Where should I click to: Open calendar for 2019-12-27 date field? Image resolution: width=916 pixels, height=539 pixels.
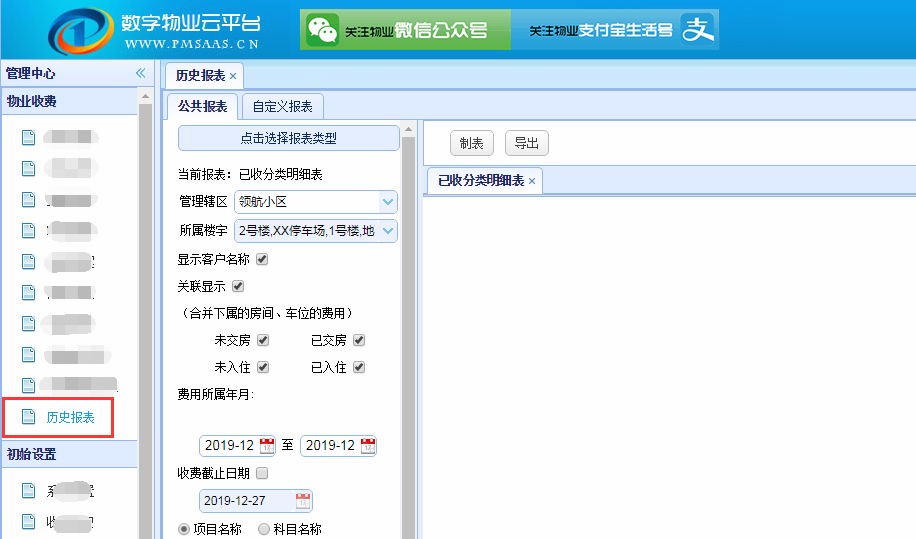coord(302,501)
